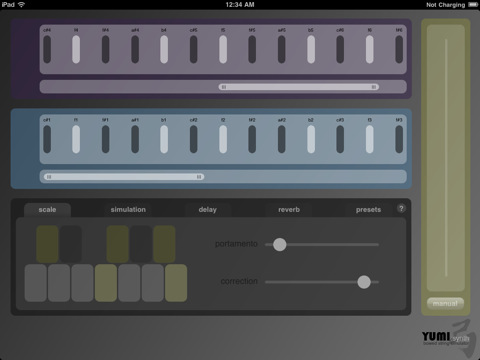Tap the c#2 note bar on blue string
Image resolution: width=480 pixels, height=360 pixels.
click(194, 139)
